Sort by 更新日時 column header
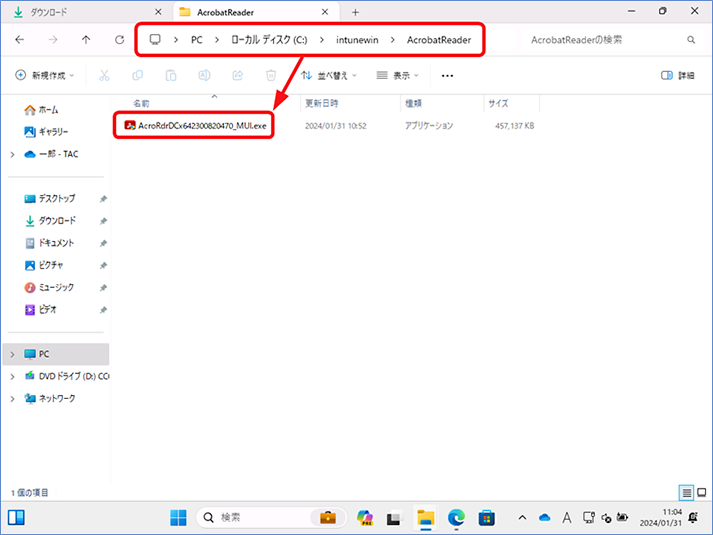This screenshot has height=535, width=713. 321,104
